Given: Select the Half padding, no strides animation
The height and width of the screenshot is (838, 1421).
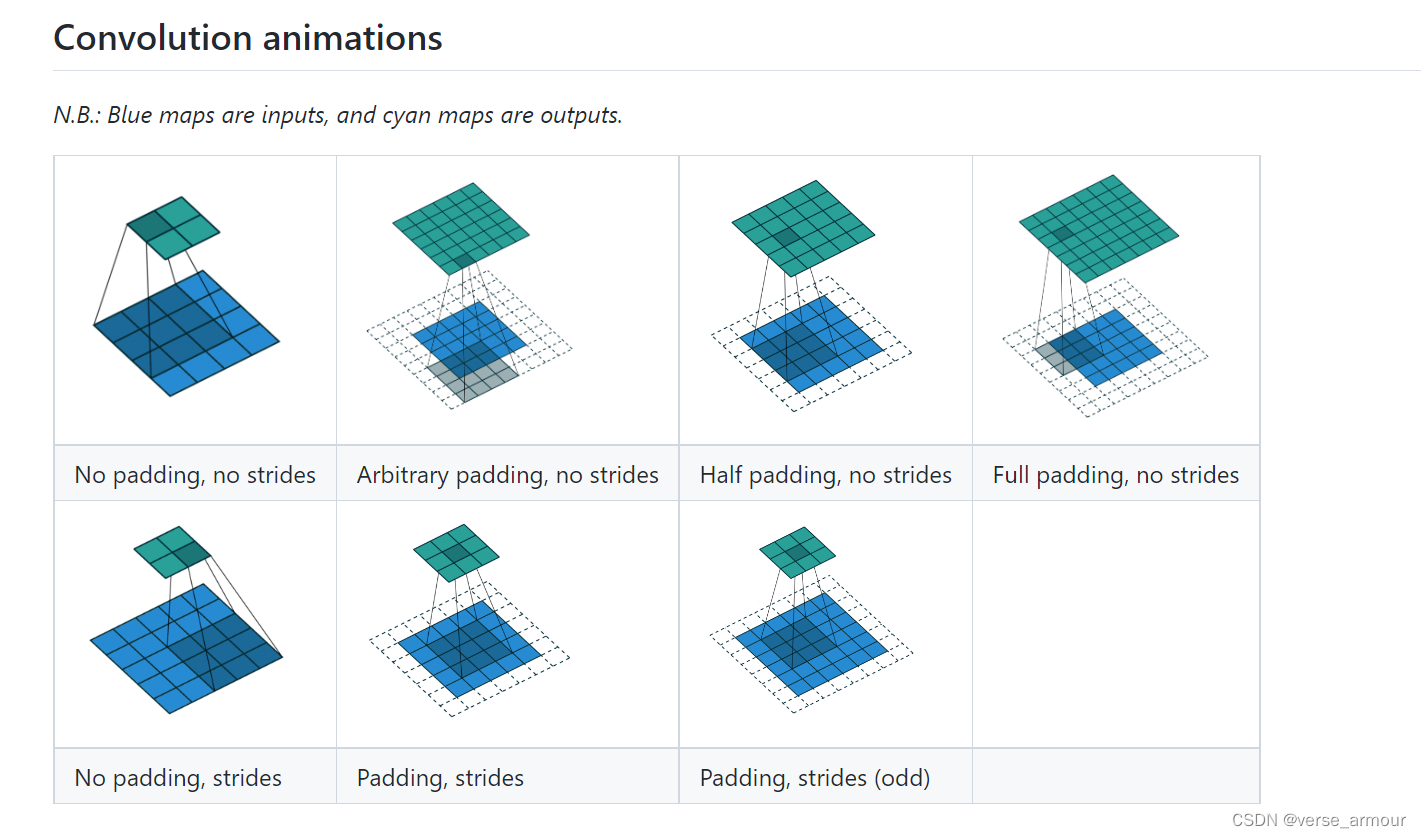Looking at the screenshot, I should (x=811, y=296).
